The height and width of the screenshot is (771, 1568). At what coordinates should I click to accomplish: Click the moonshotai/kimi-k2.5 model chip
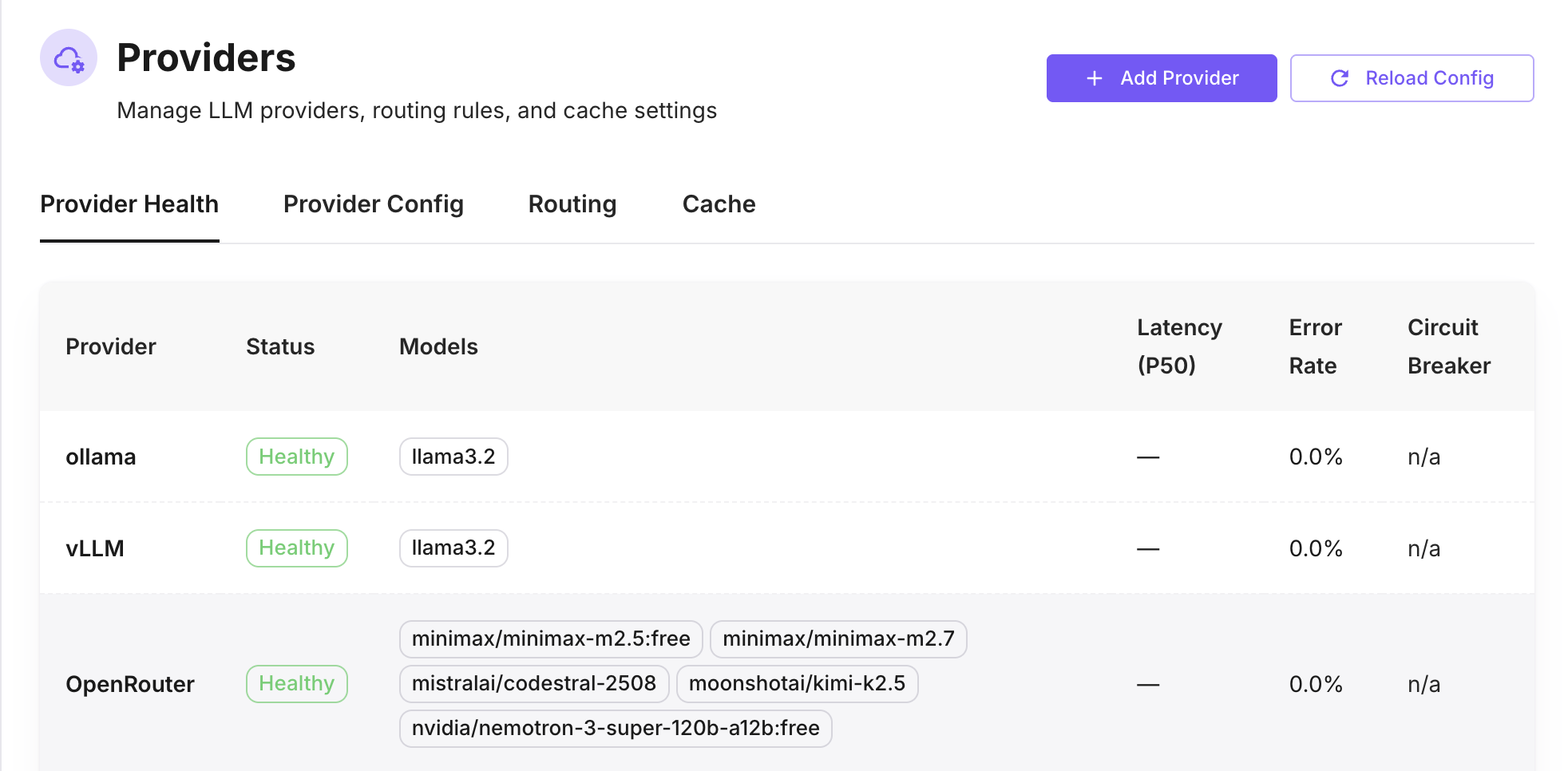tap(797, 683)
